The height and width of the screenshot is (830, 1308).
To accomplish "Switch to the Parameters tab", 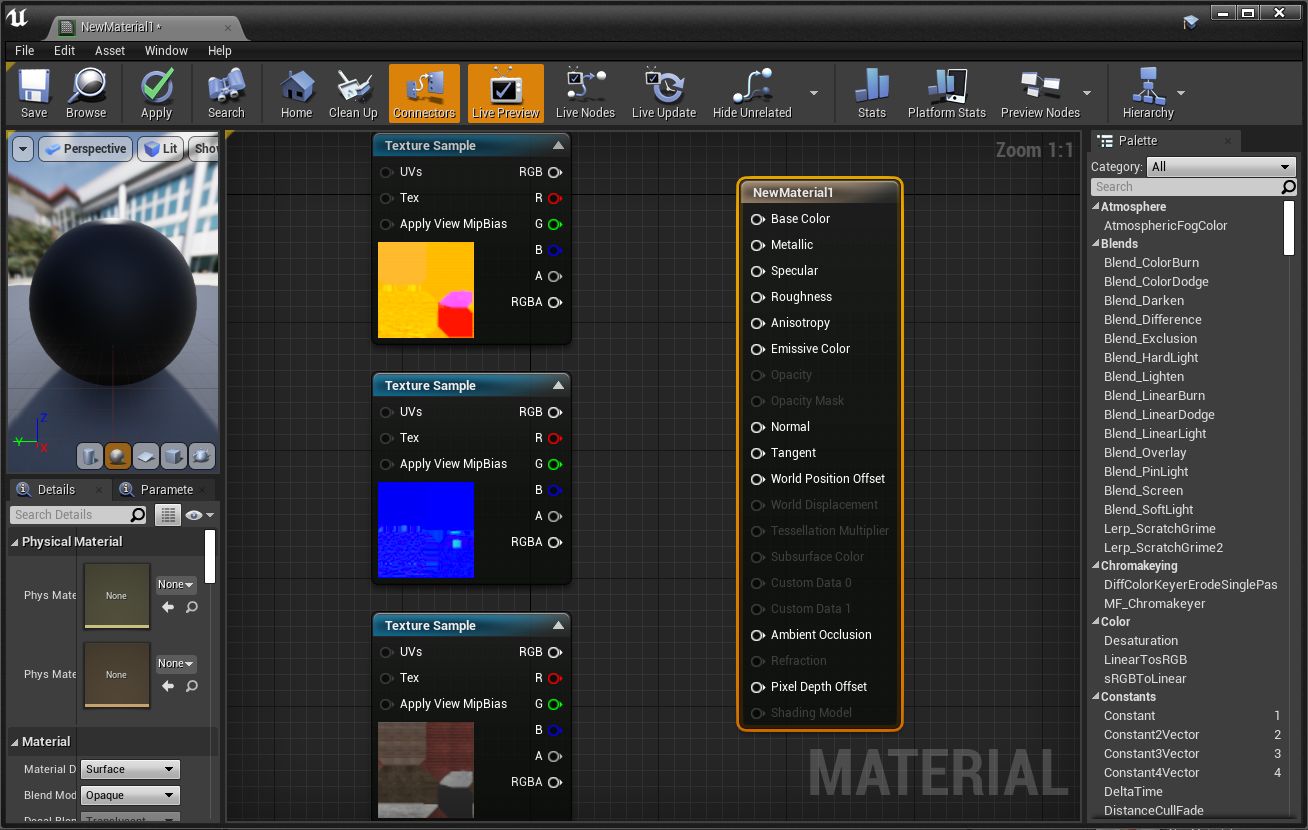I will [x=164, y=489].
